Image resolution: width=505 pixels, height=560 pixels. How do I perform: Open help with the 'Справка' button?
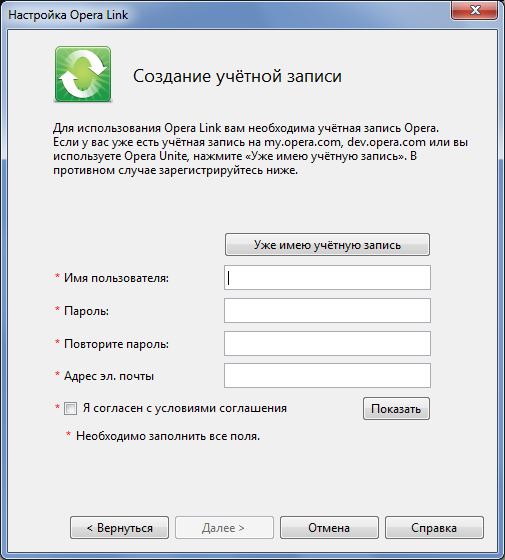[434, 528]
